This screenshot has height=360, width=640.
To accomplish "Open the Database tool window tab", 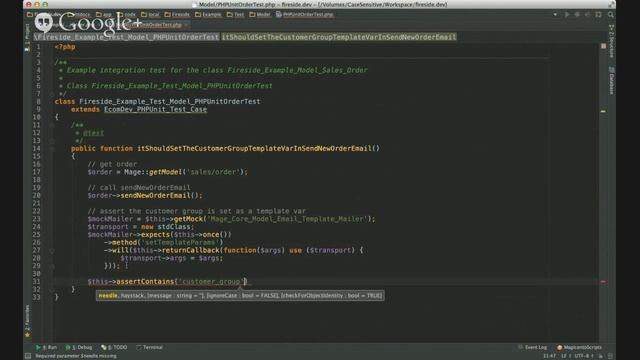I will (x=611, y=81).
